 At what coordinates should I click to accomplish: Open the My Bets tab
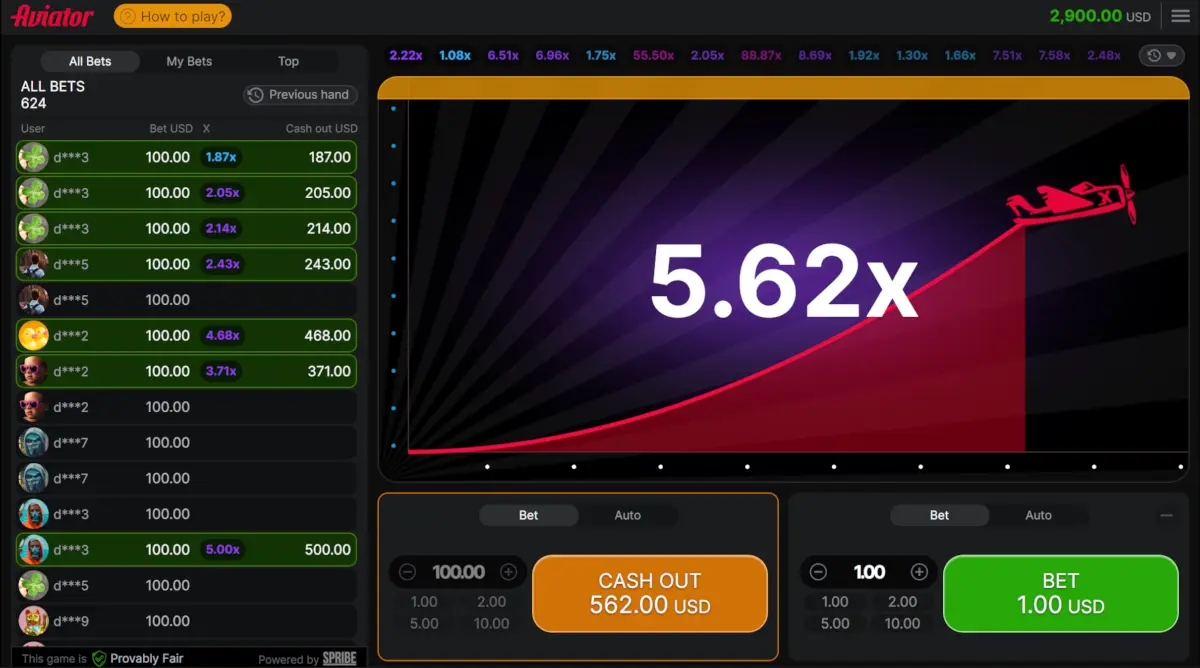[x=189, y=61]
